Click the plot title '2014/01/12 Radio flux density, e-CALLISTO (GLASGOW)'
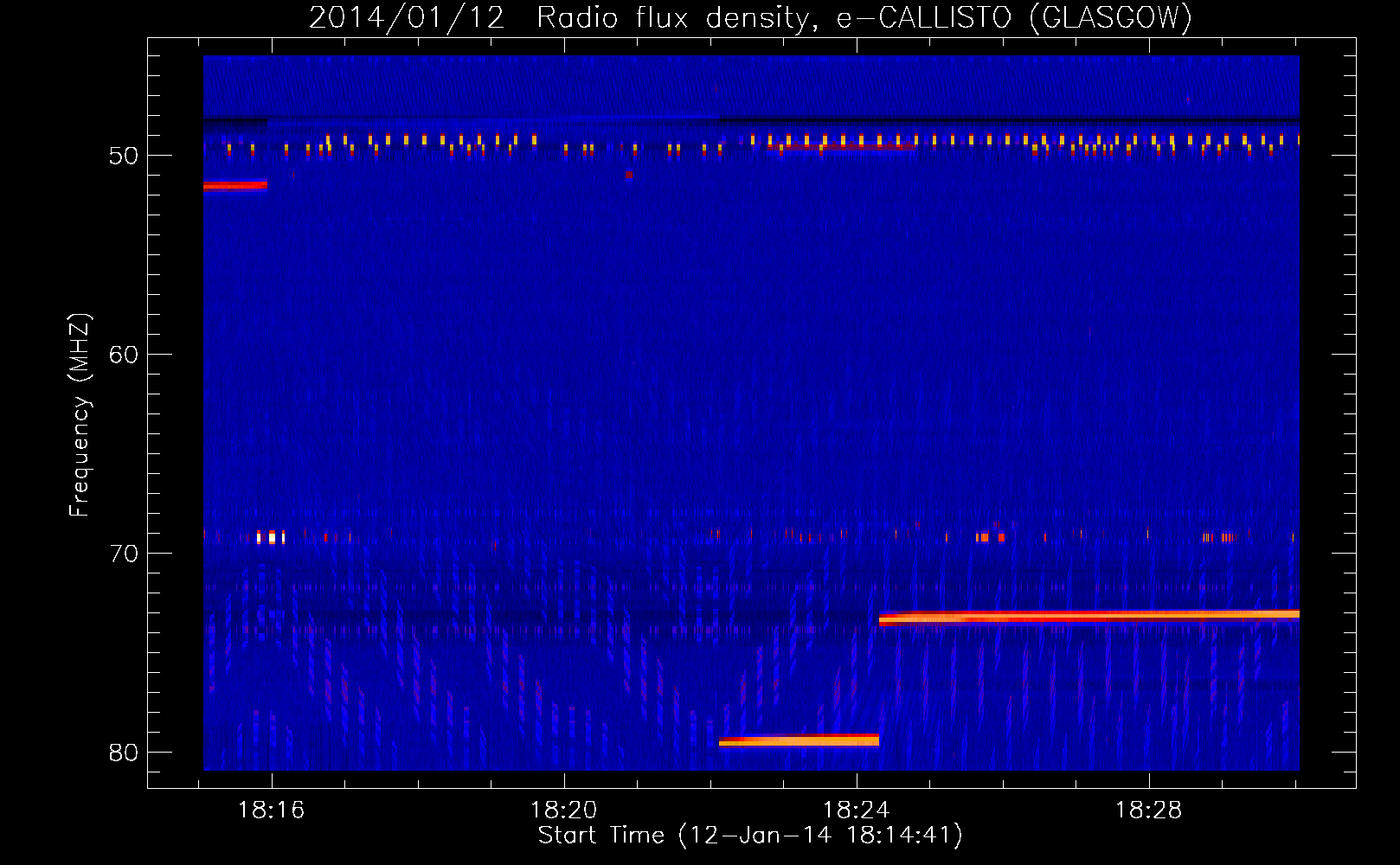The height and width of the screenshot is (865, 1400). tap(750, 18)
